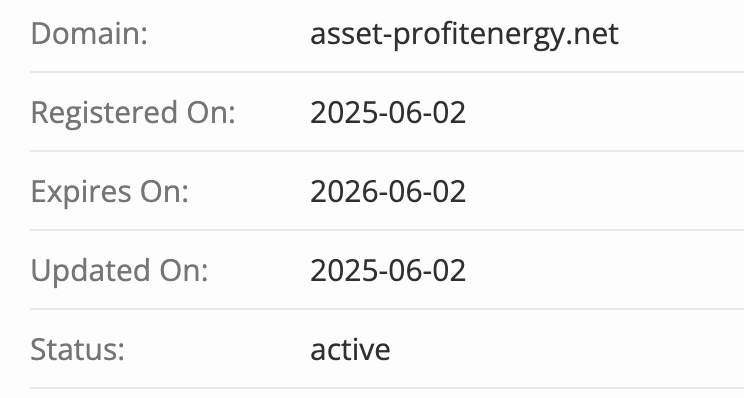
Task: Click the "Updated On:" field label
Action: click(x=119, y=272)
